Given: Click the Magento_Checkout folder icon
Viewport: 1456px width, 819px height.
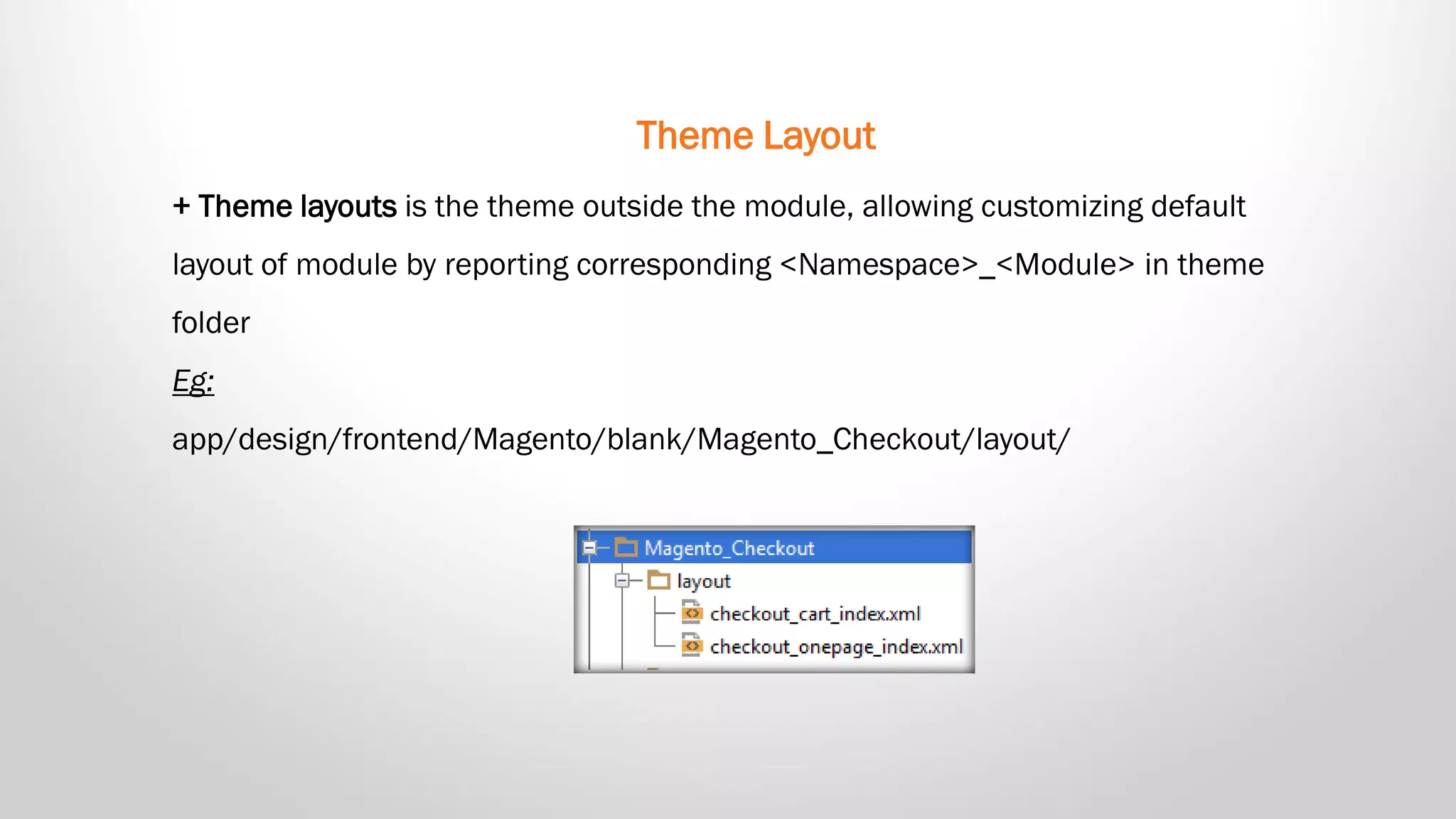Looking at the screenshot, I should [626, 547].
